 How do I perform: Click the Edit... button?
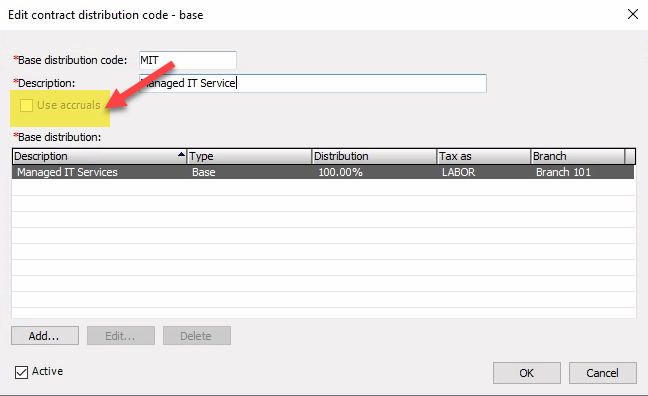(121, 336)
